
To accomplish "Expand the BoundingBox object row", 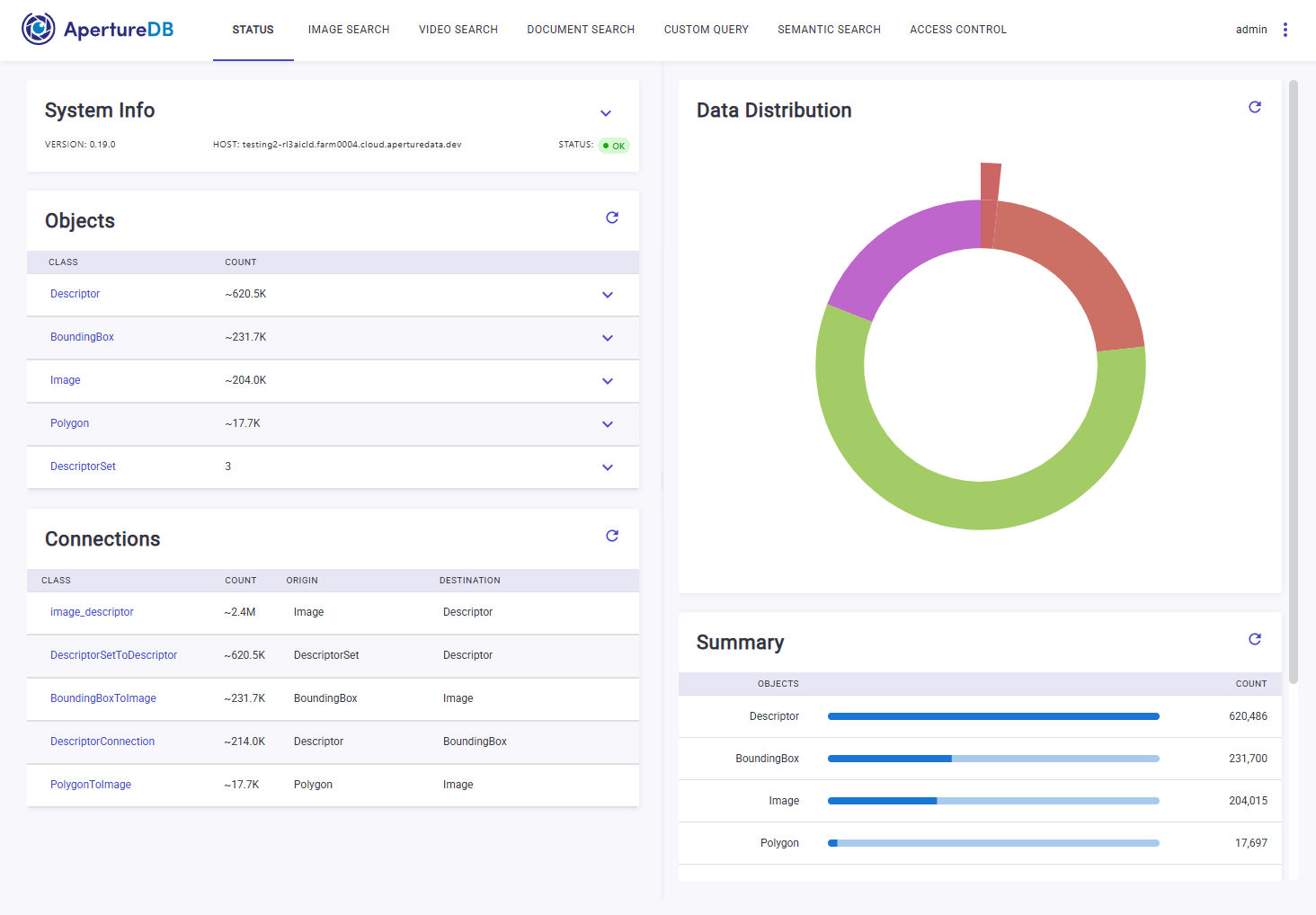I will click(x=608, y=338).
